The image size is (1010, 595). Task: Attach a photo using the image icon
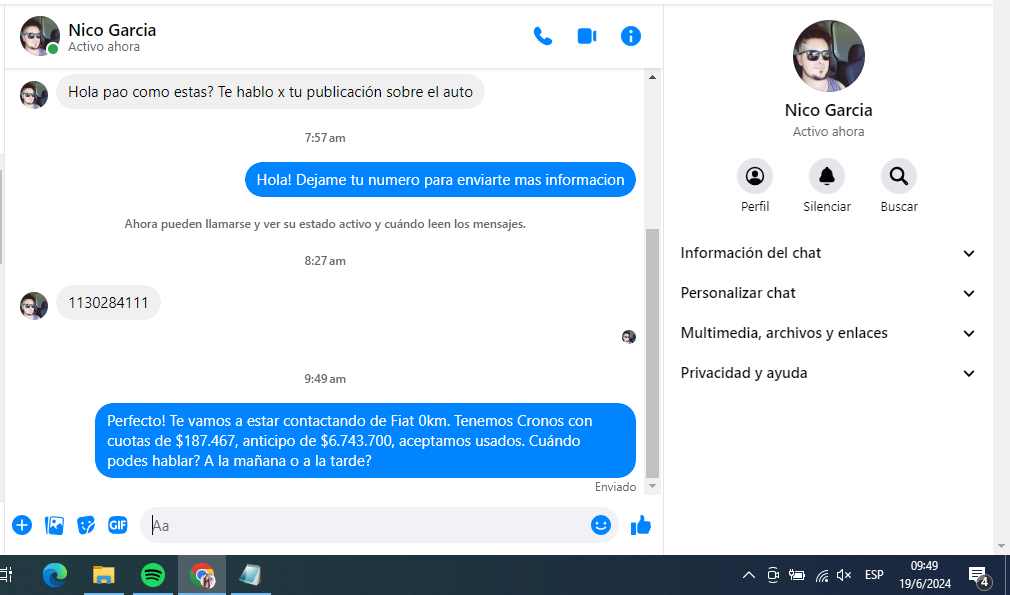tap(55, 525)
